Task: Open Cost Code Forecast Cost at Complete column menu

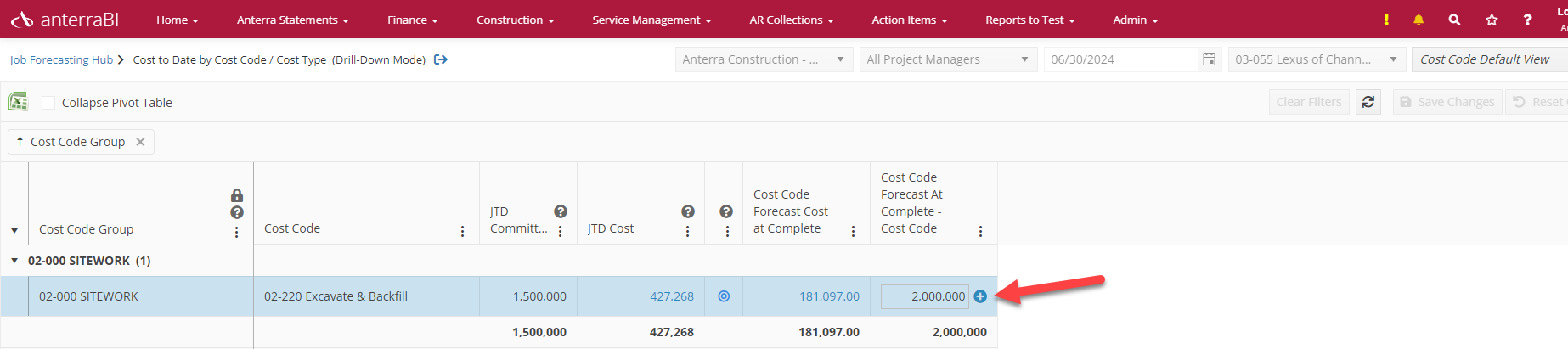Action: click(x=853, y=231)
